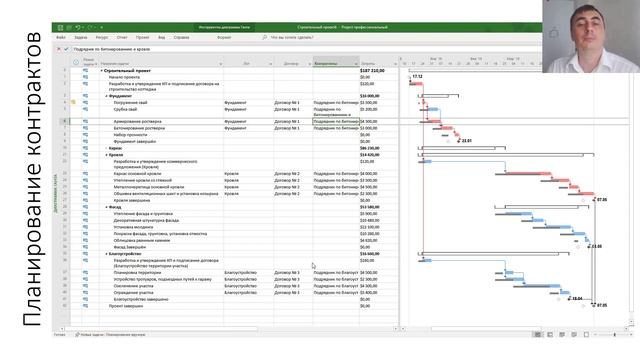Open Контрагенты column filter dropdown
Image resolution: width=640 pixels, height=360 pixels.
(x=356, y=64)
